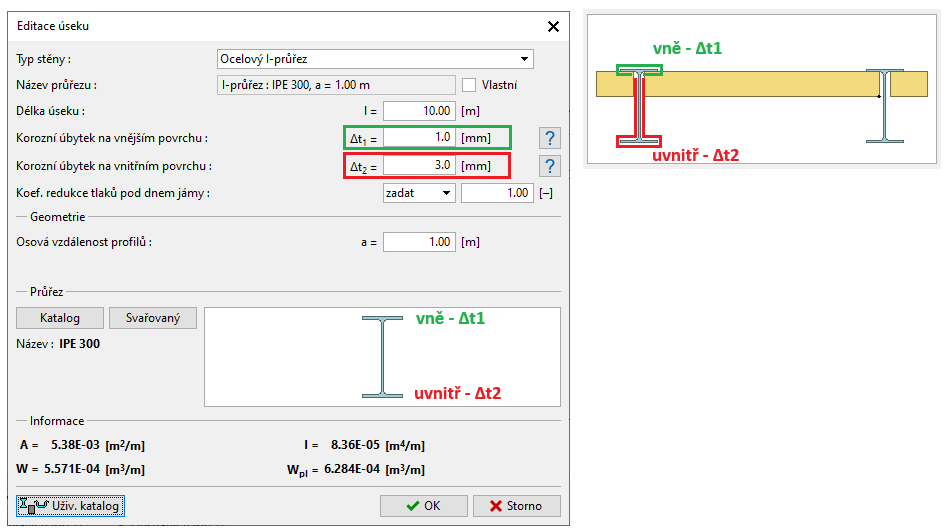The image size is (945, 530).
Task: Enable the Vlastní checkbox
Action: pos(469,85)
